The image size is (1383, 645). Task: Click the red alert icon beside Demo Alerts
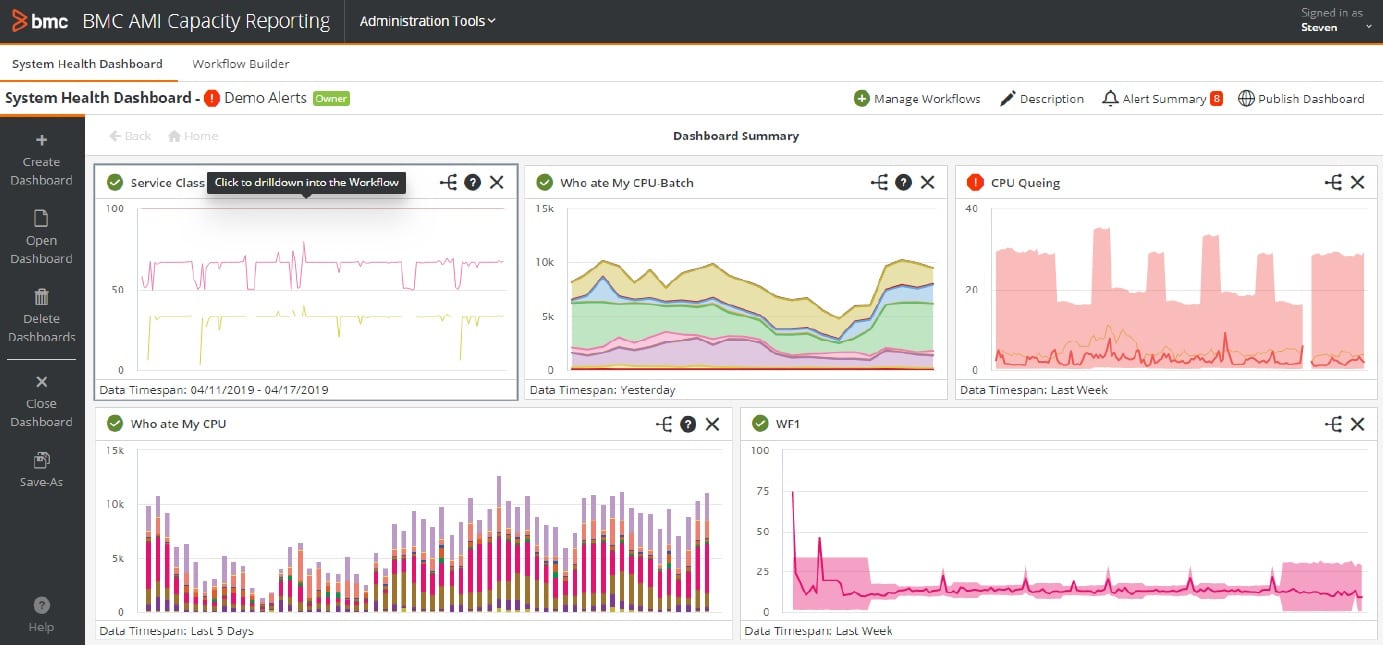click(212, 99)
